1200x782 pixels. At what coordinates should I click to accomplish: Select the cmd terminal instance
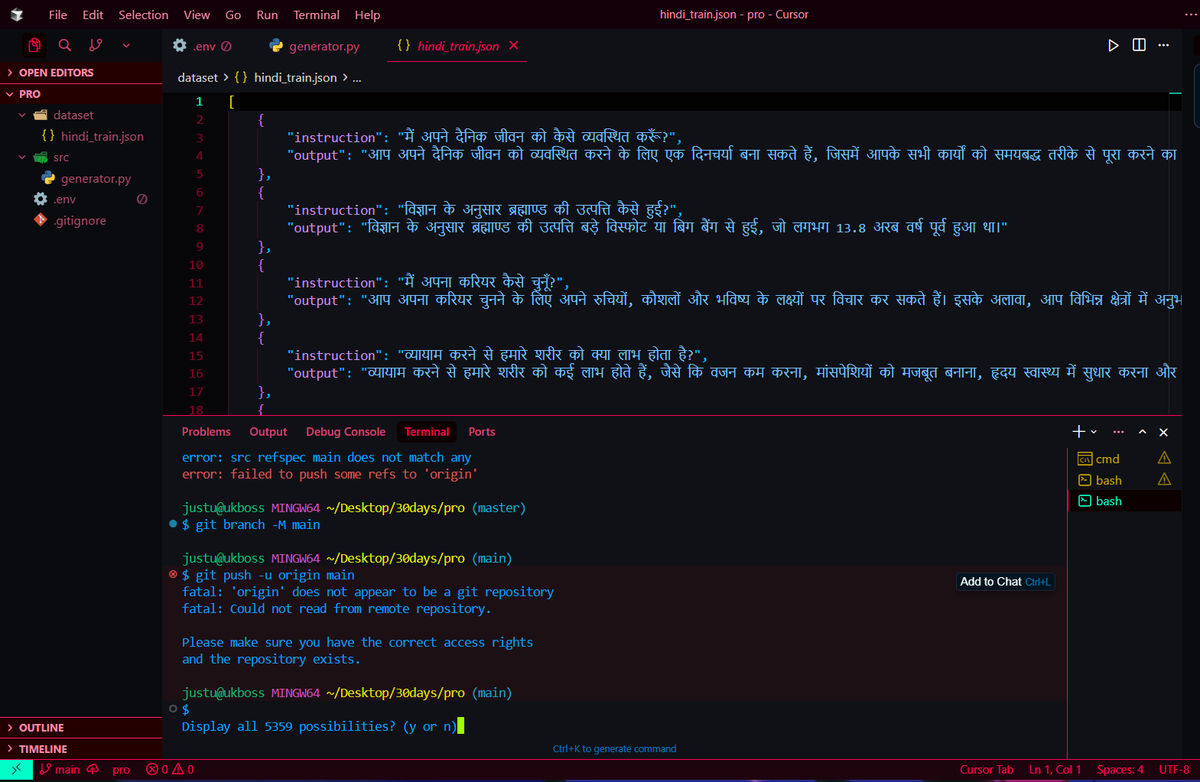(x=1124, y=459)
